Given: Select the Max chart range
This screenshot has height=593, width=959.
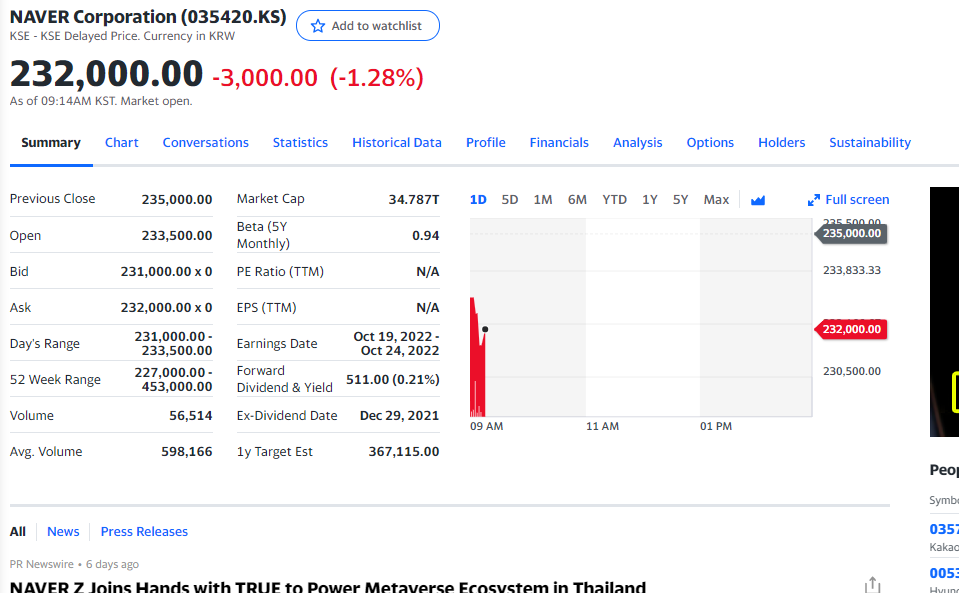Looking at the screenshot, I should [716, 200].
